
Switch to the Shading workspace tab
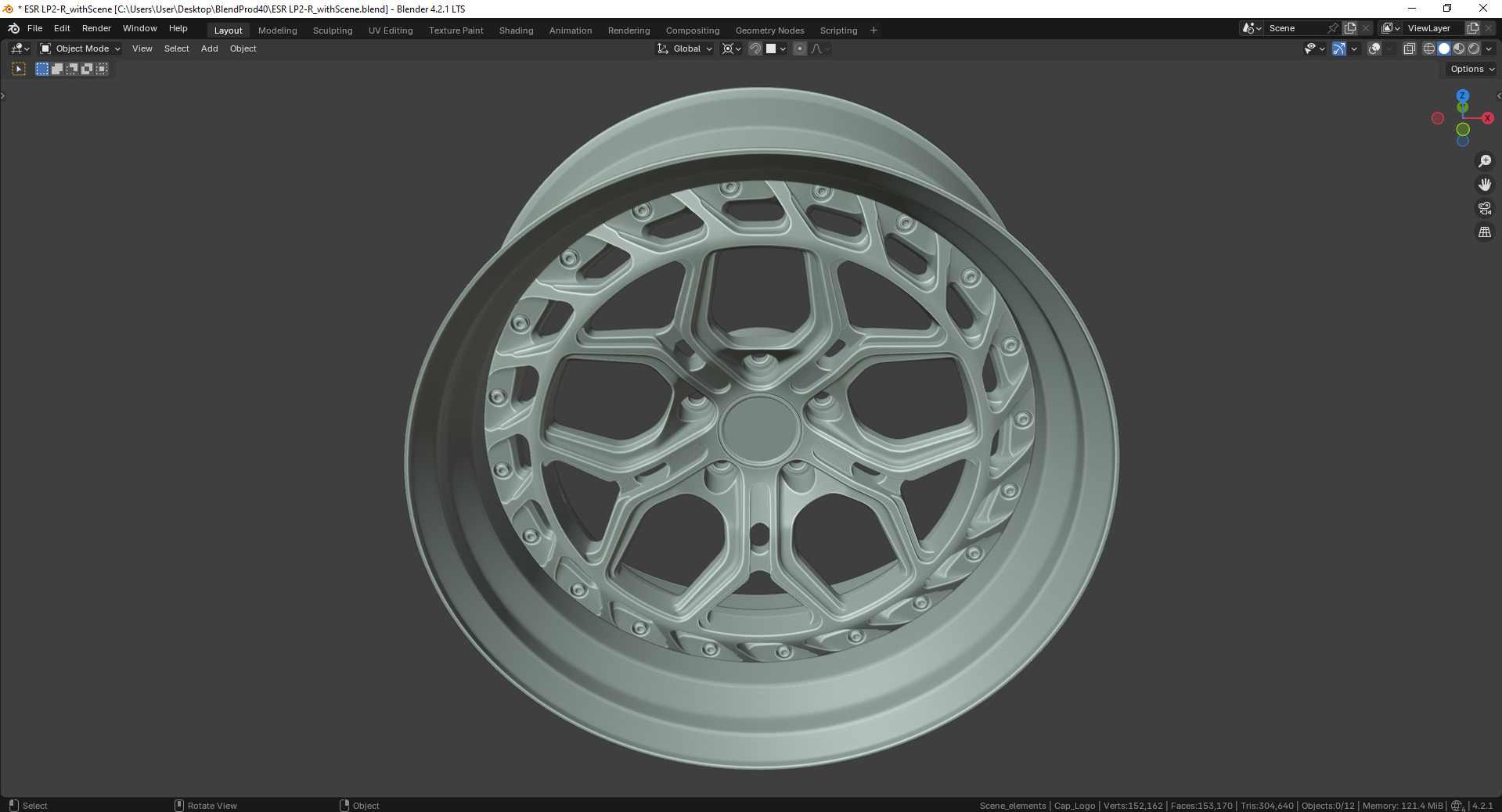516,31
